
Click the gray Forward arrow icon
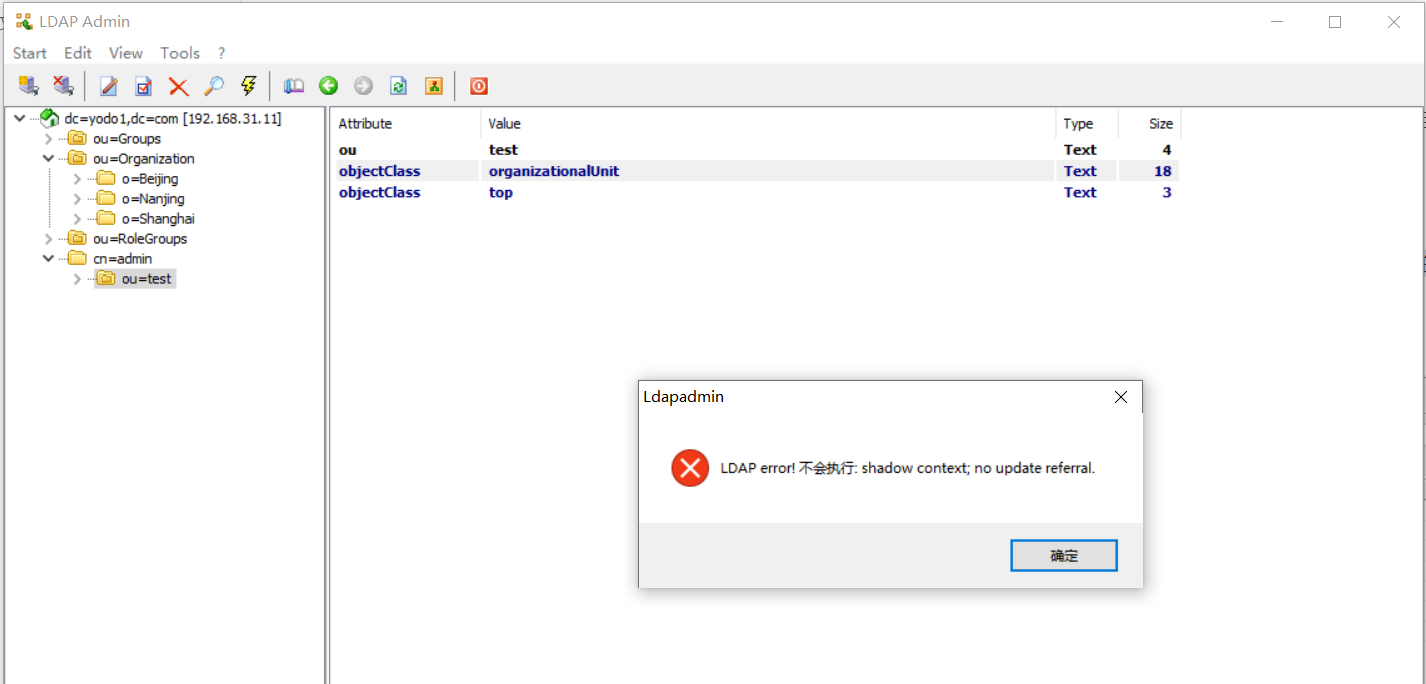364,86
